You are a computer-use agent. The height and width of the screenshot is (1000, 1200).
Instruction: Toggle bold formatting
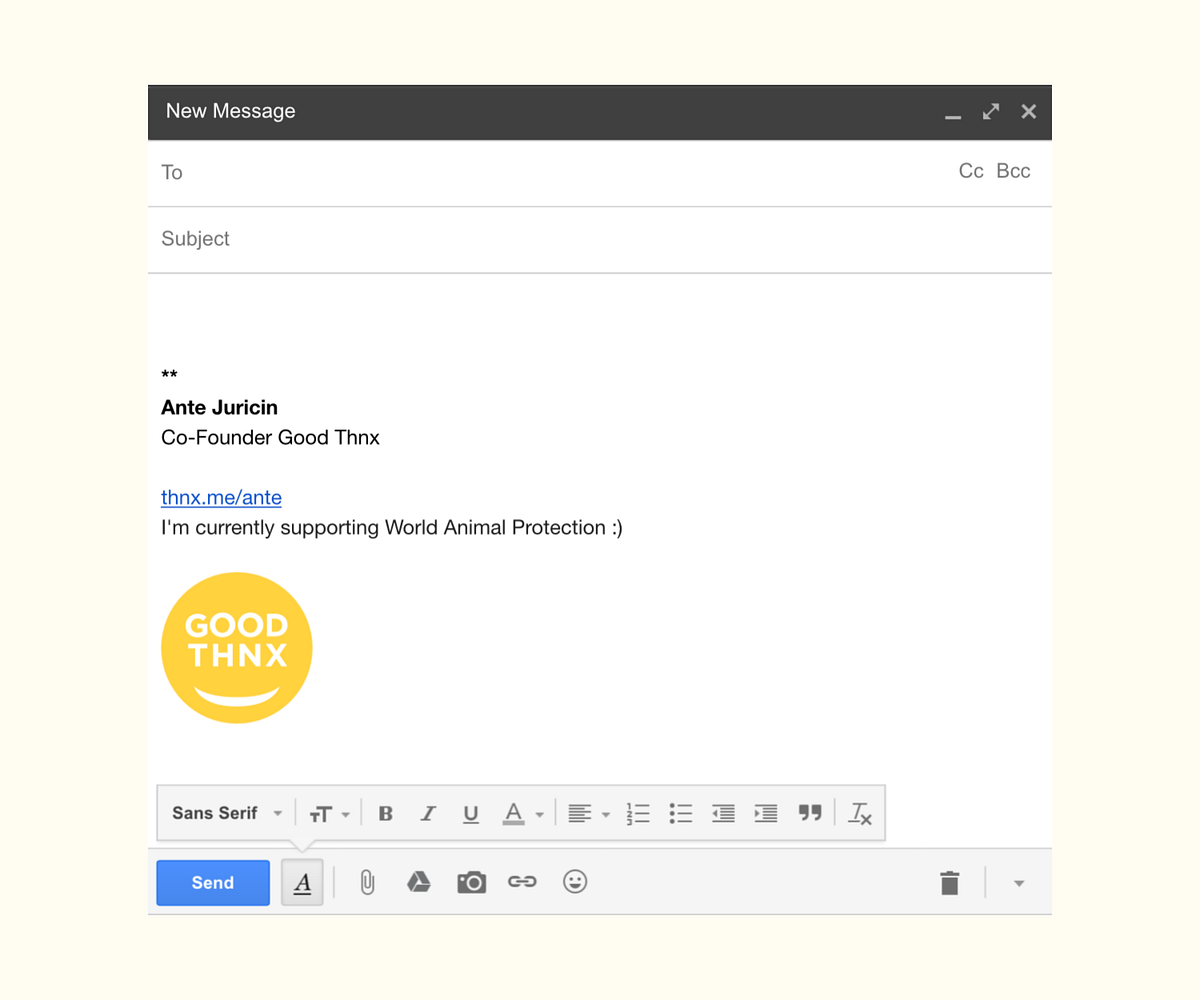click(x=385, y=813)
